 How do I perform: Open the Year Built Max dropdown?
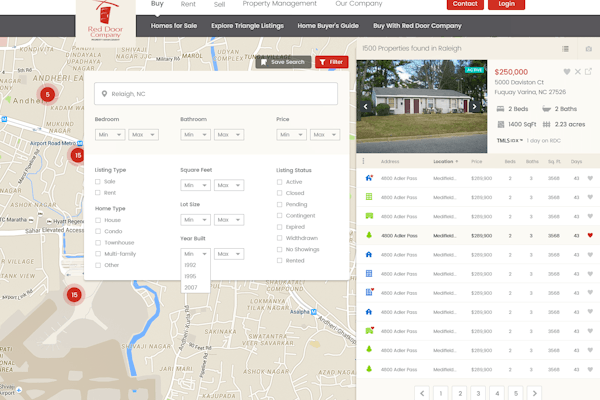coord(229,254)
